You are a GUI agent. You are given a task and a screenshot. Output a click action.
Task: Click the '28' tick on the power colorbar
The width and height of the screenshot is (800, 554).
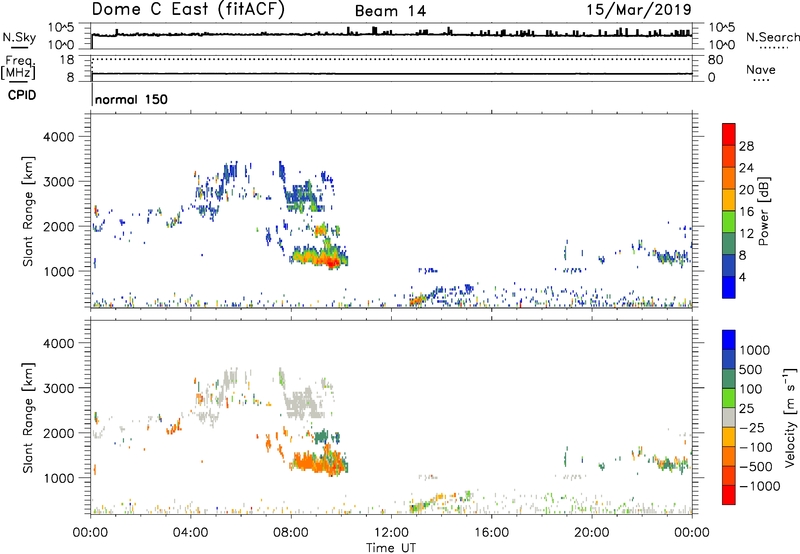[746, 146]
